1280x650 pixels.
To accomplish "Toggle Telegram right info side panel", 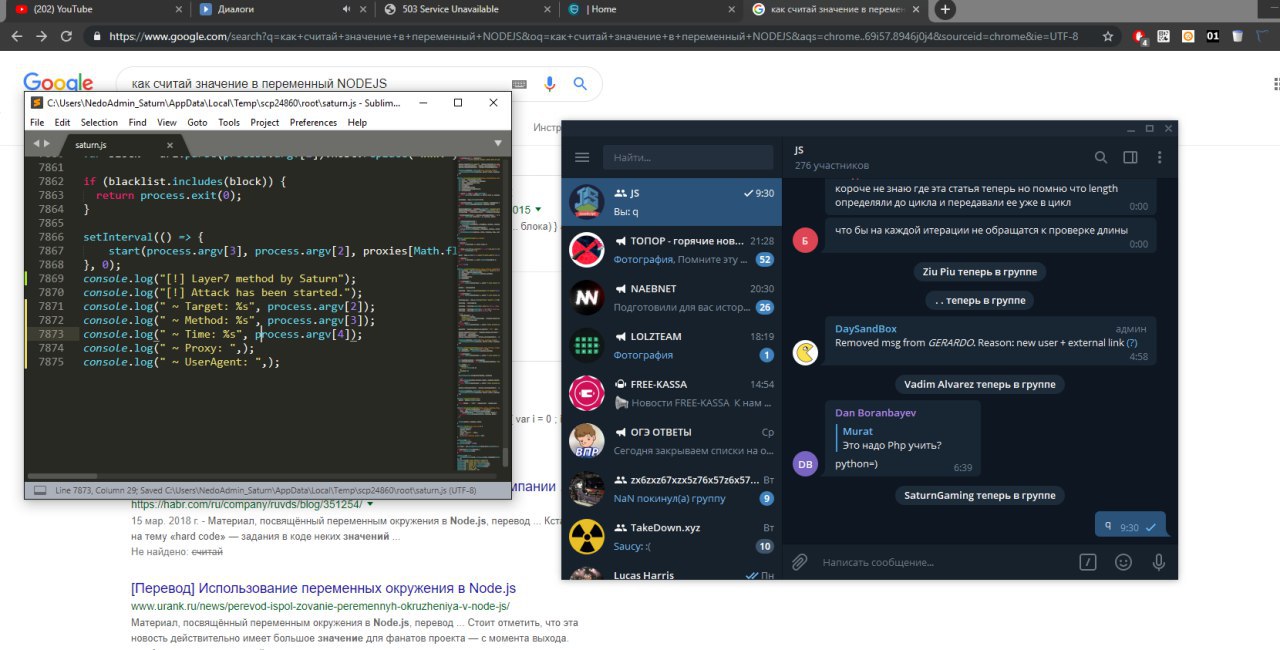I will pyautogui.click(x=1130, y=157).
